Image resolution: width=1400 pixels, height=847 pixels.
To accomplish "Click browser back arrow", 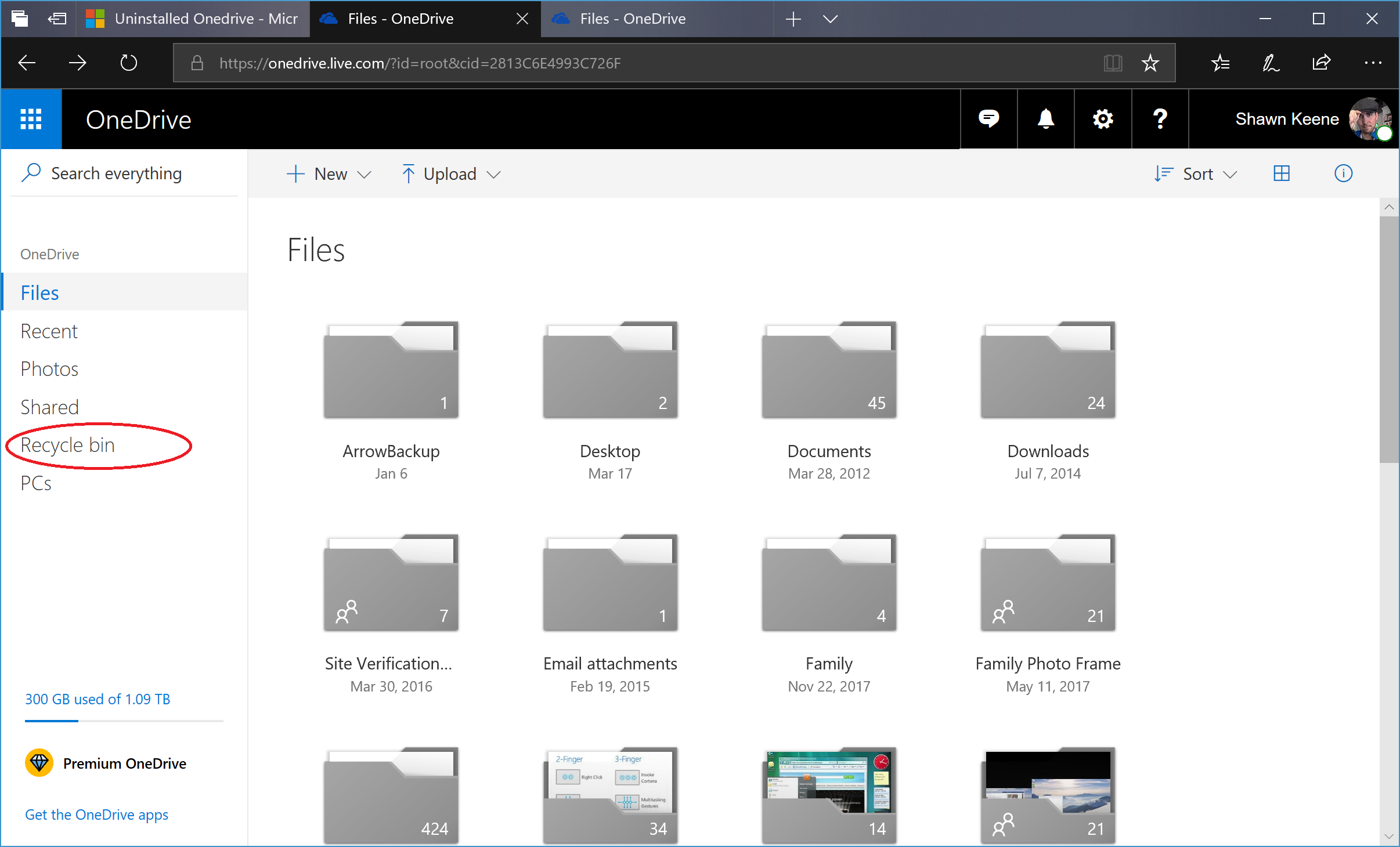I will [27, 63].
